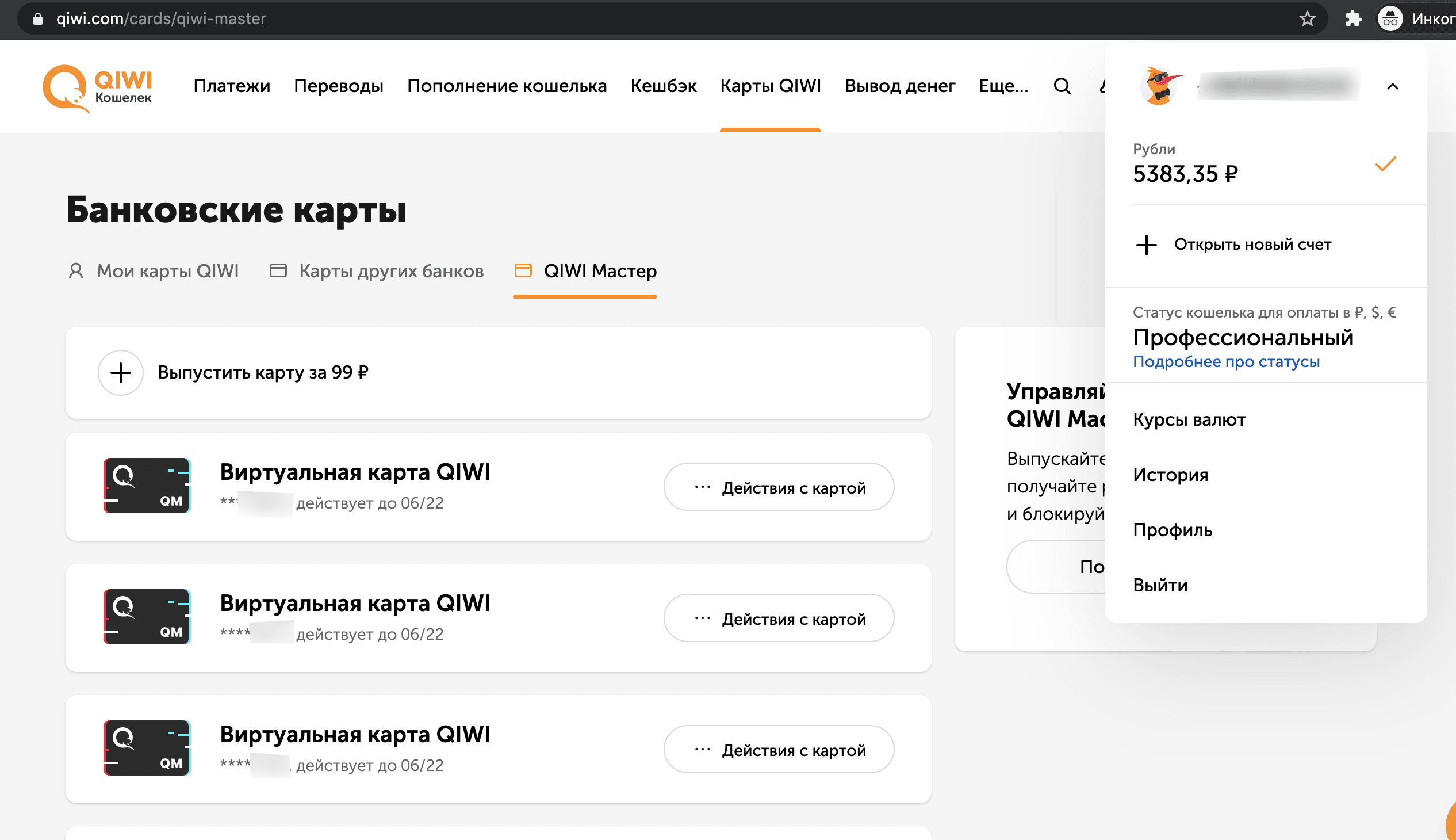Select the Рубли account 5383,35 ₽
The height and width of the screenshot is (840, 1456).
[x=1266, y=165]
